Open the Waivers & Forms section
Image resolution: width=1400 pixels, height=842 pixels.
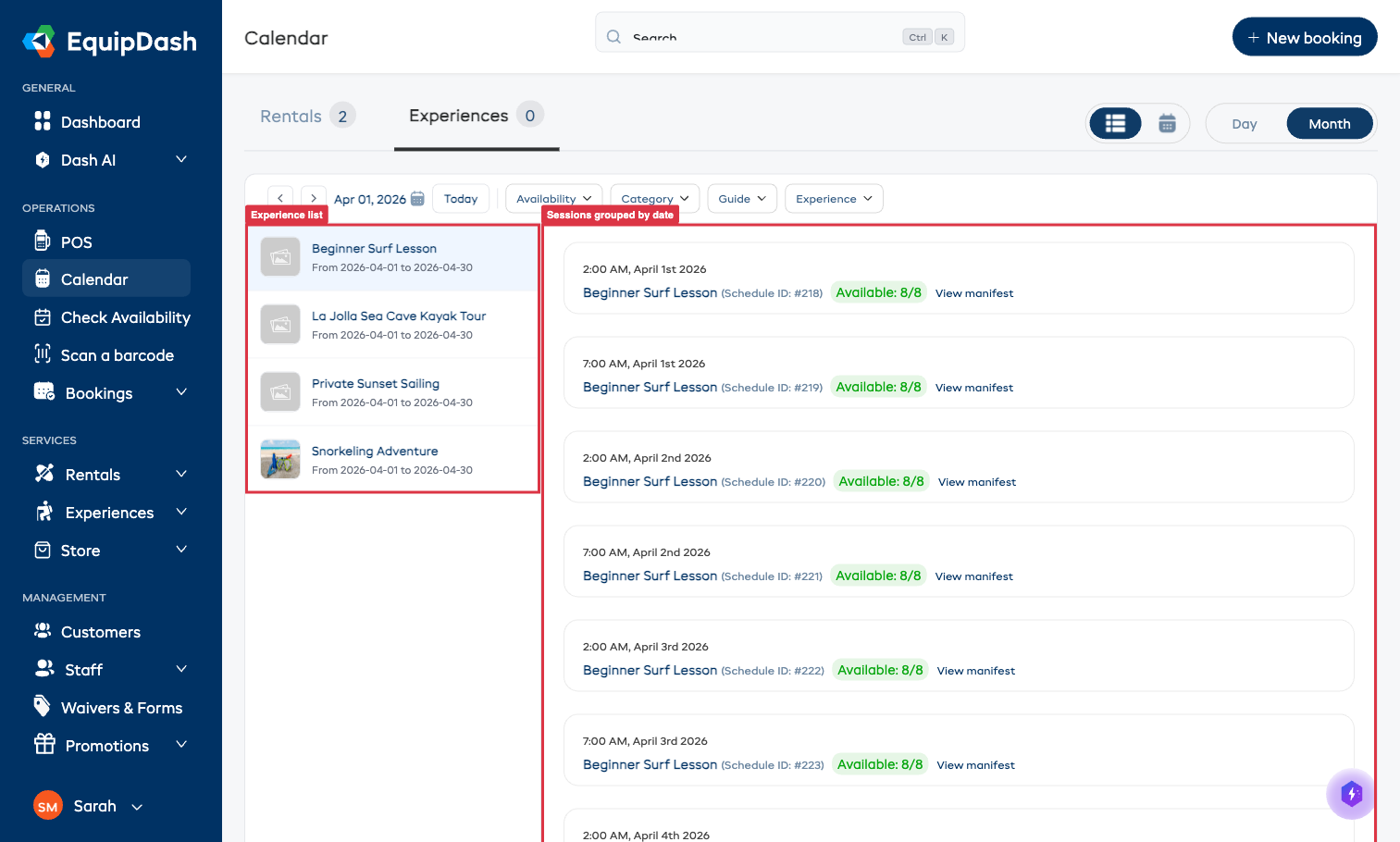(121, 707)
